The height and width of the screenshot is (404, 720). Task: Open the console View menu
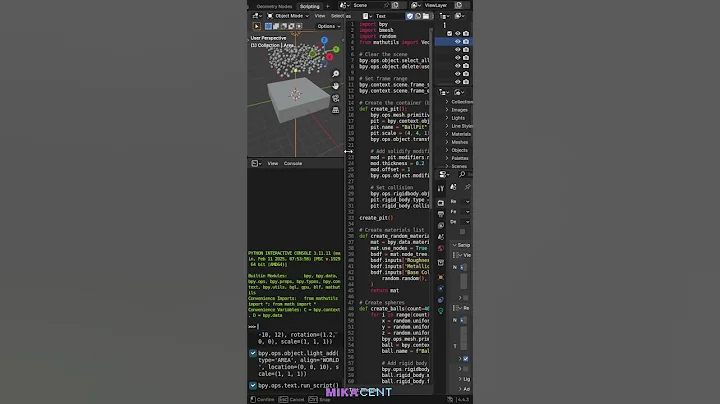coord(273,163)
